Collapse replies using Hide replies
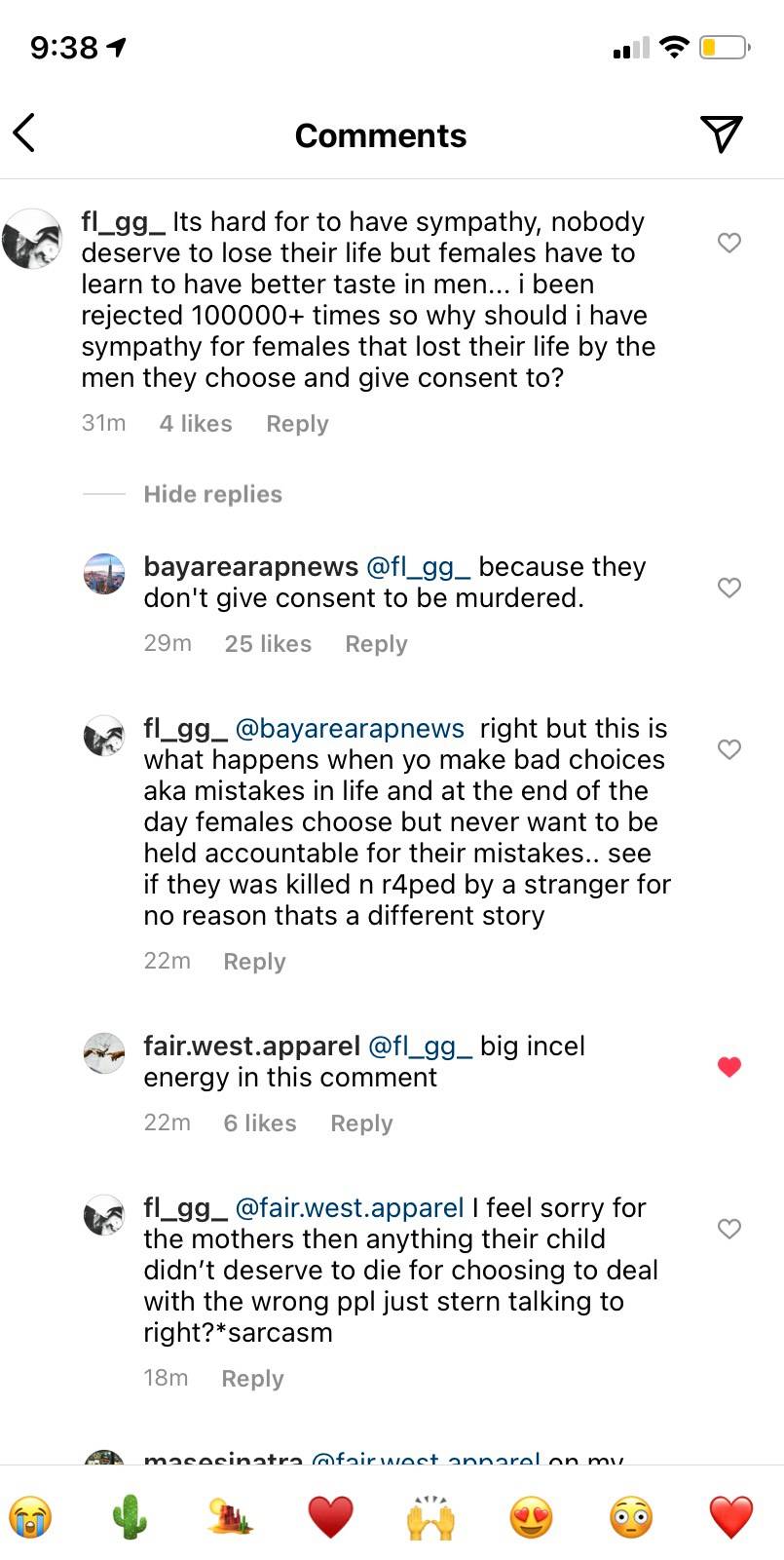The width and height of the screenshot is (784, 1560). point(212,494)
